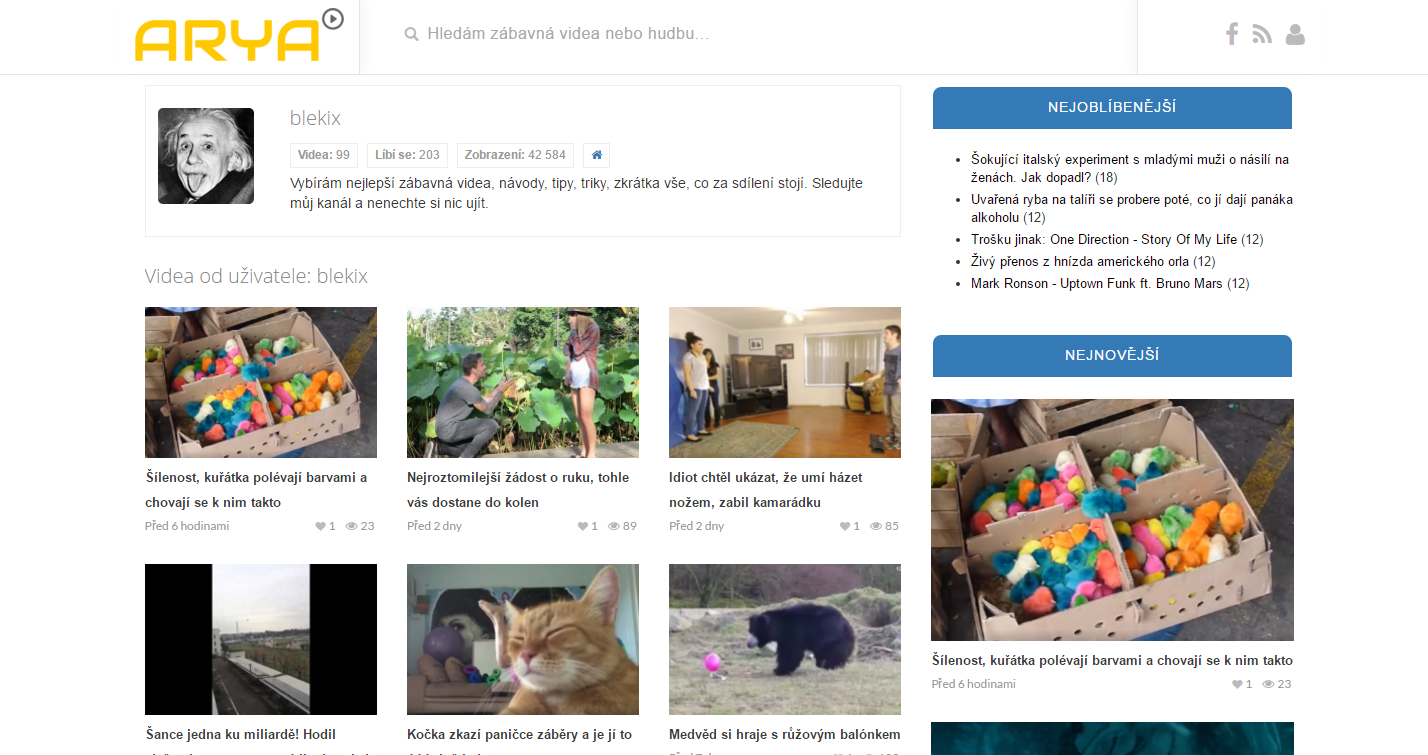Open the Nejnovější tab header
This screenshot has height=755, width=1428.
[1112, 356]
